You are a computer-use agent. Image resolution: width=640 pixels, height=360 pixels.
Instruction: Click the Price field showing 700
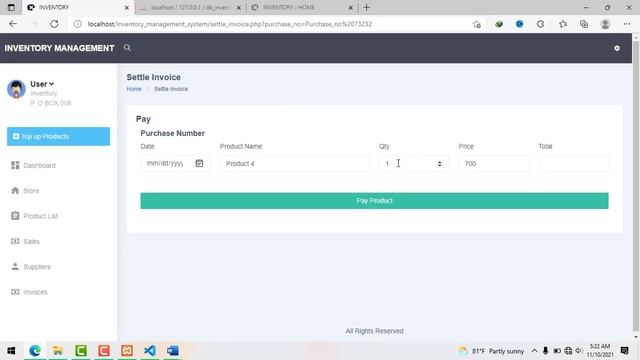493,163
